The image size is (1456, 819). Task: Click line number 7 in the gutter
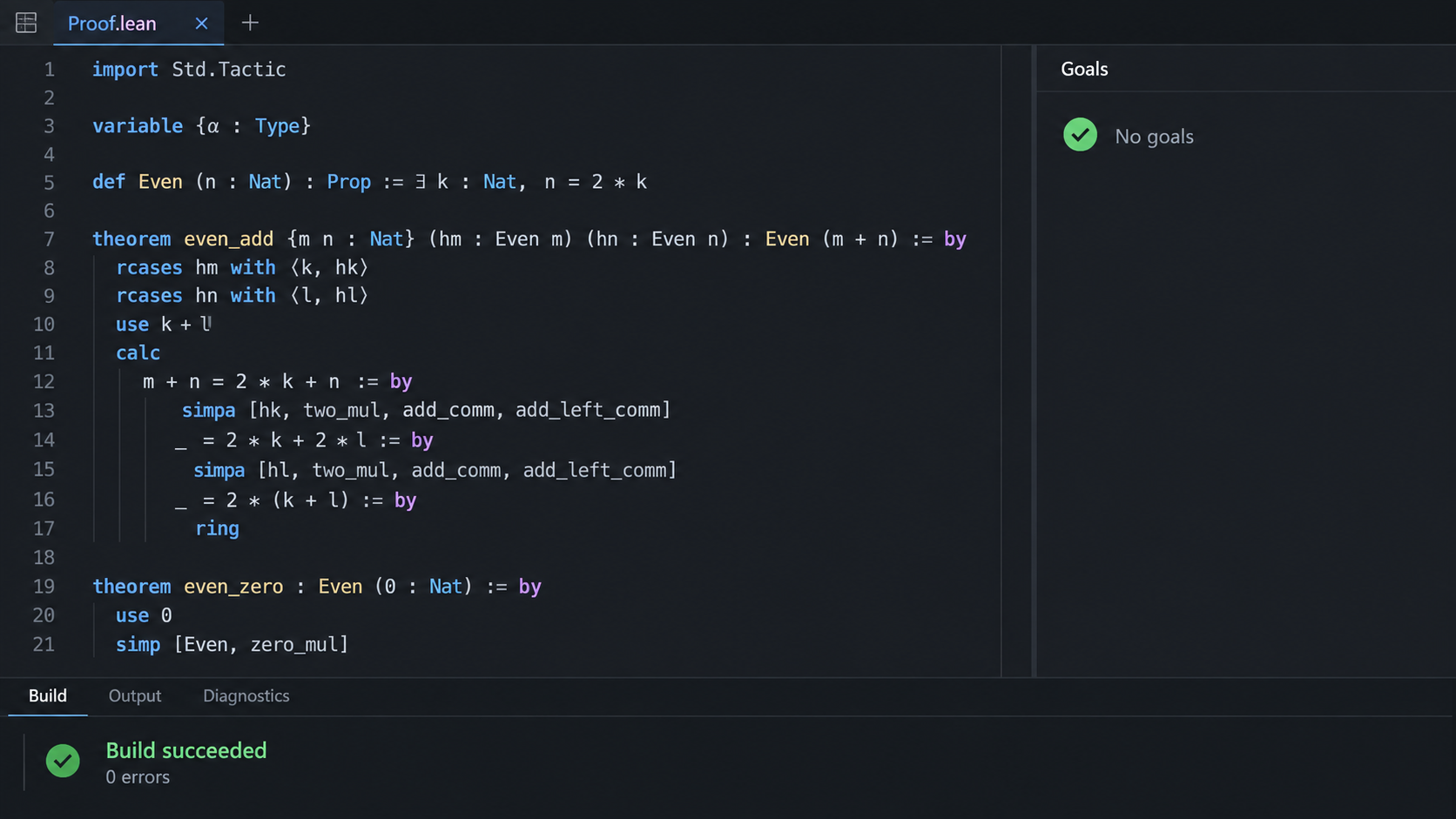coord(49,239)
